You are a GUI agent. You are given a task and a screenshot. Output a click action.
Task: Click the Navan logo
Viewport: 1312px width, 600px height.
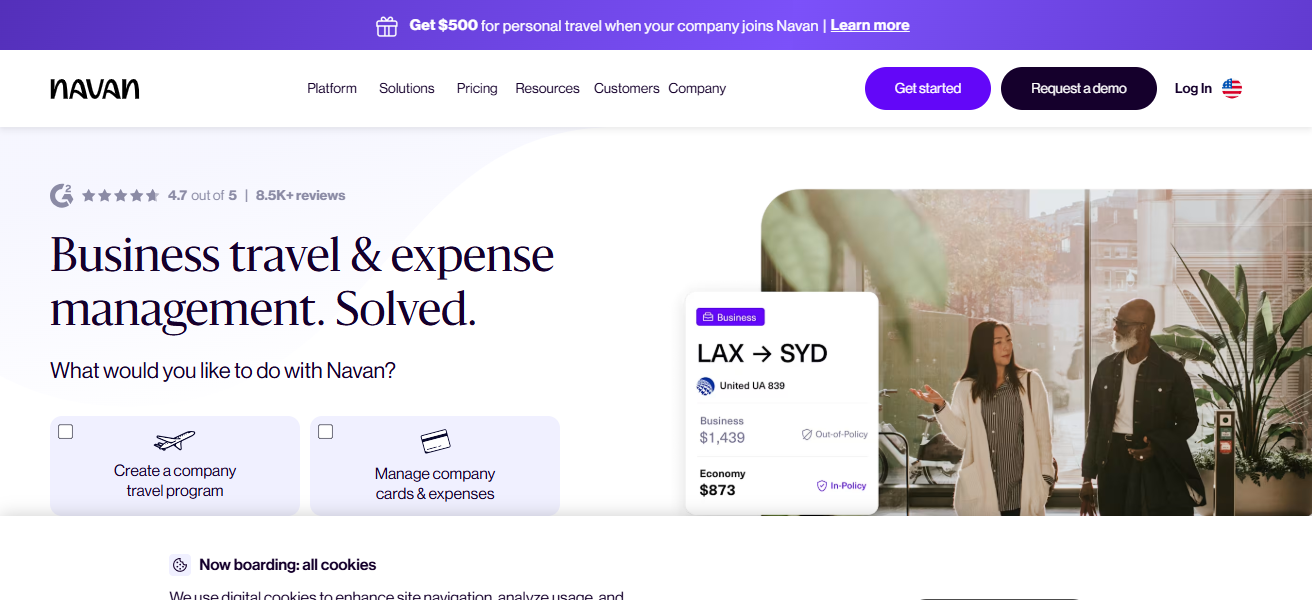click(x=95, y=88)
